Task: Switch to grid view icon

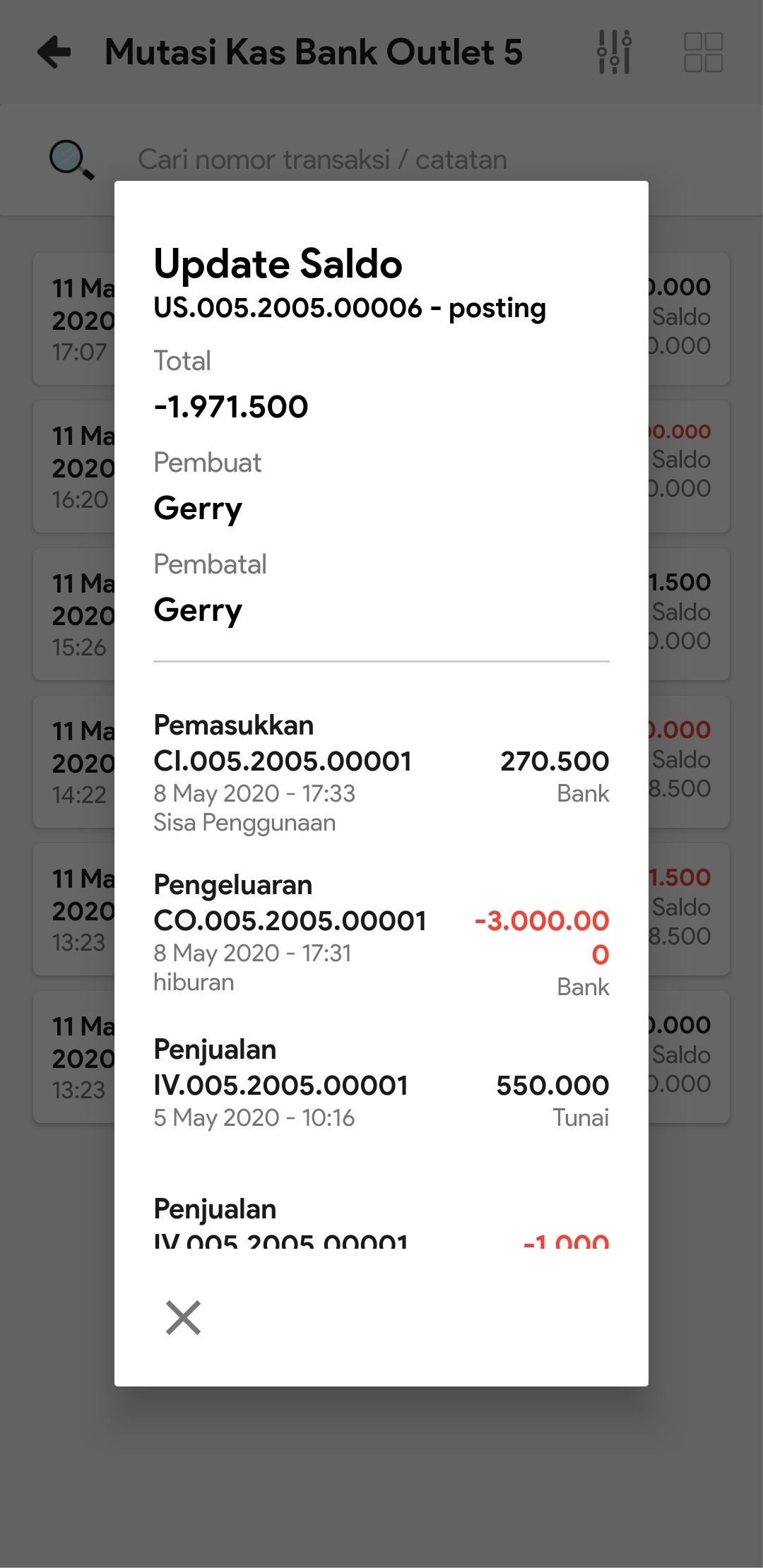Action: pos(703,52)
